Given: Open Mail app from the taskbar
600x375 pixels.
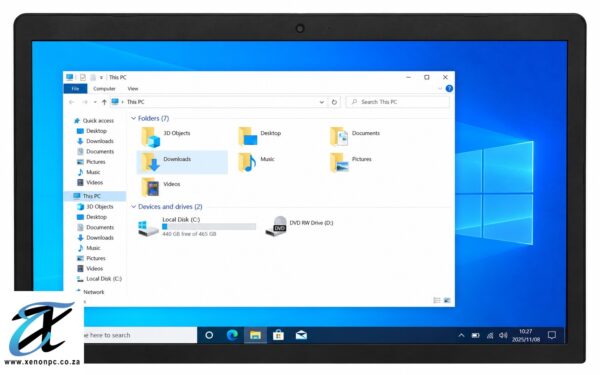Looking at the screenshot, I should tap(301, 335).
